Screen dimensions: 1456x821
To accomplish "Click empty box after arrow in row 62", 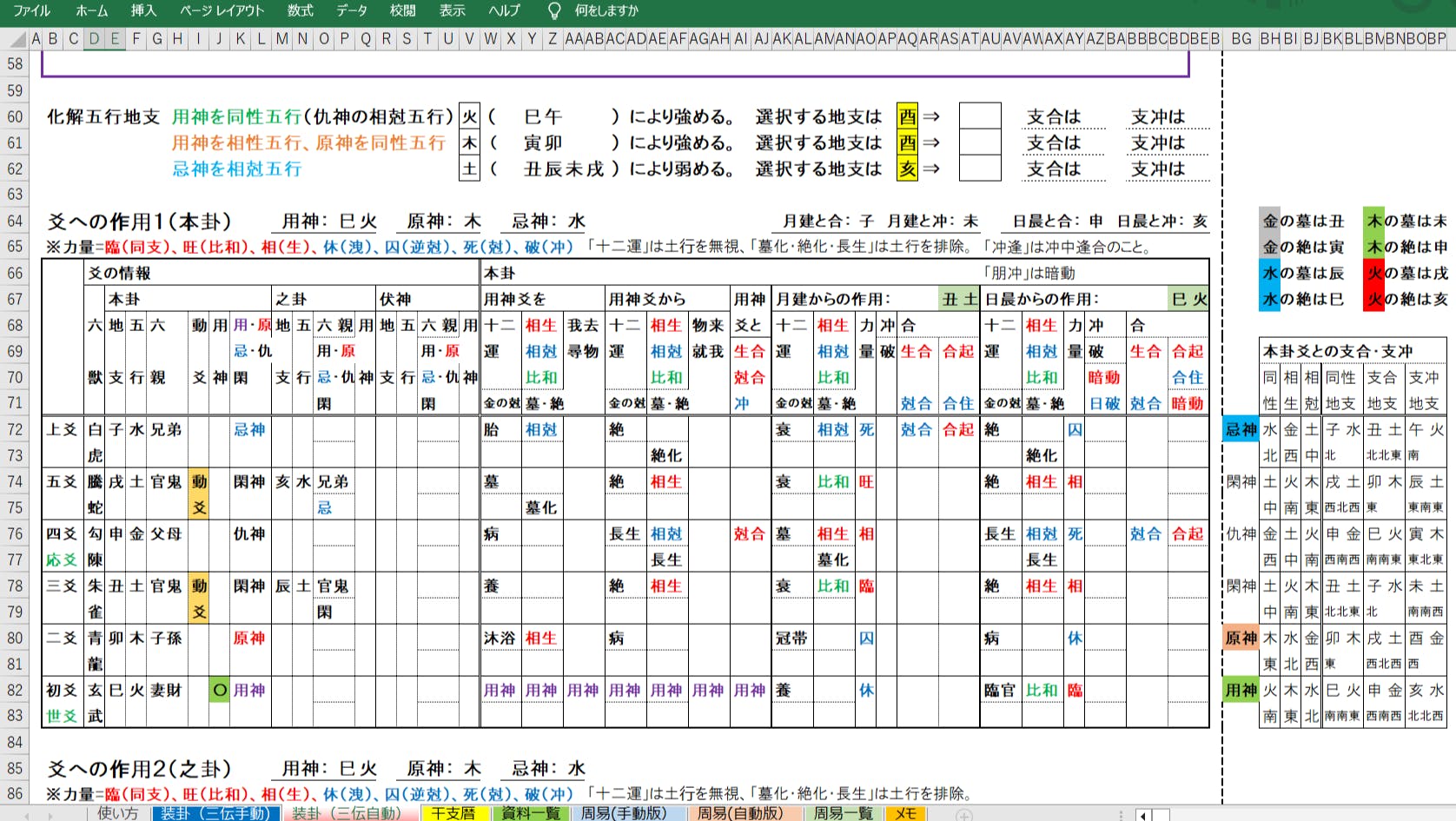I will (x=980, y=169).
